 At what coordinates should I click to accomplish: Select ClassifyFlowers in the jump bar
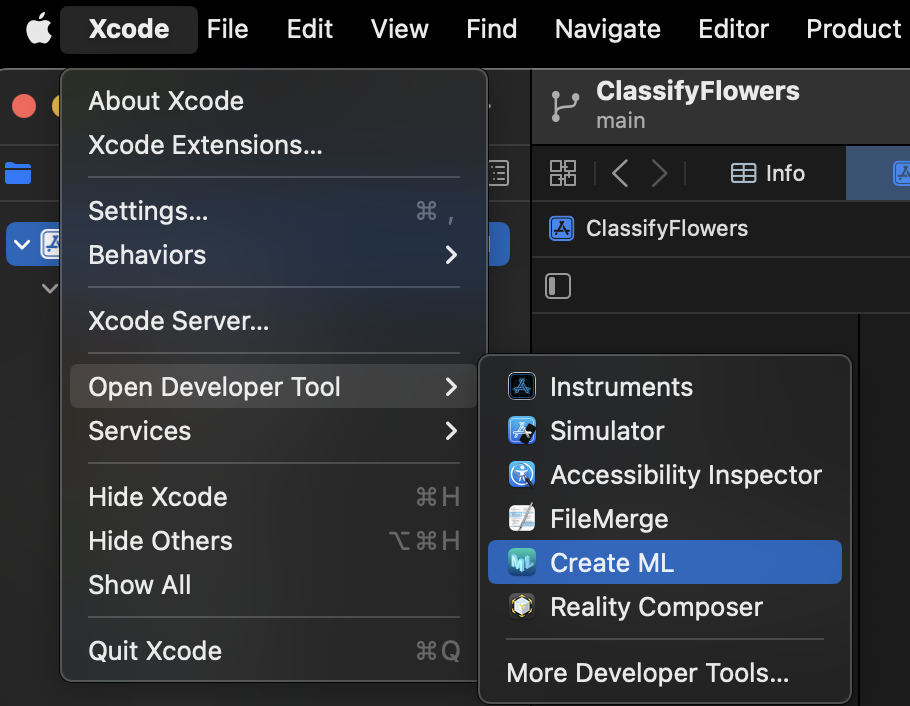click(648, 228)
